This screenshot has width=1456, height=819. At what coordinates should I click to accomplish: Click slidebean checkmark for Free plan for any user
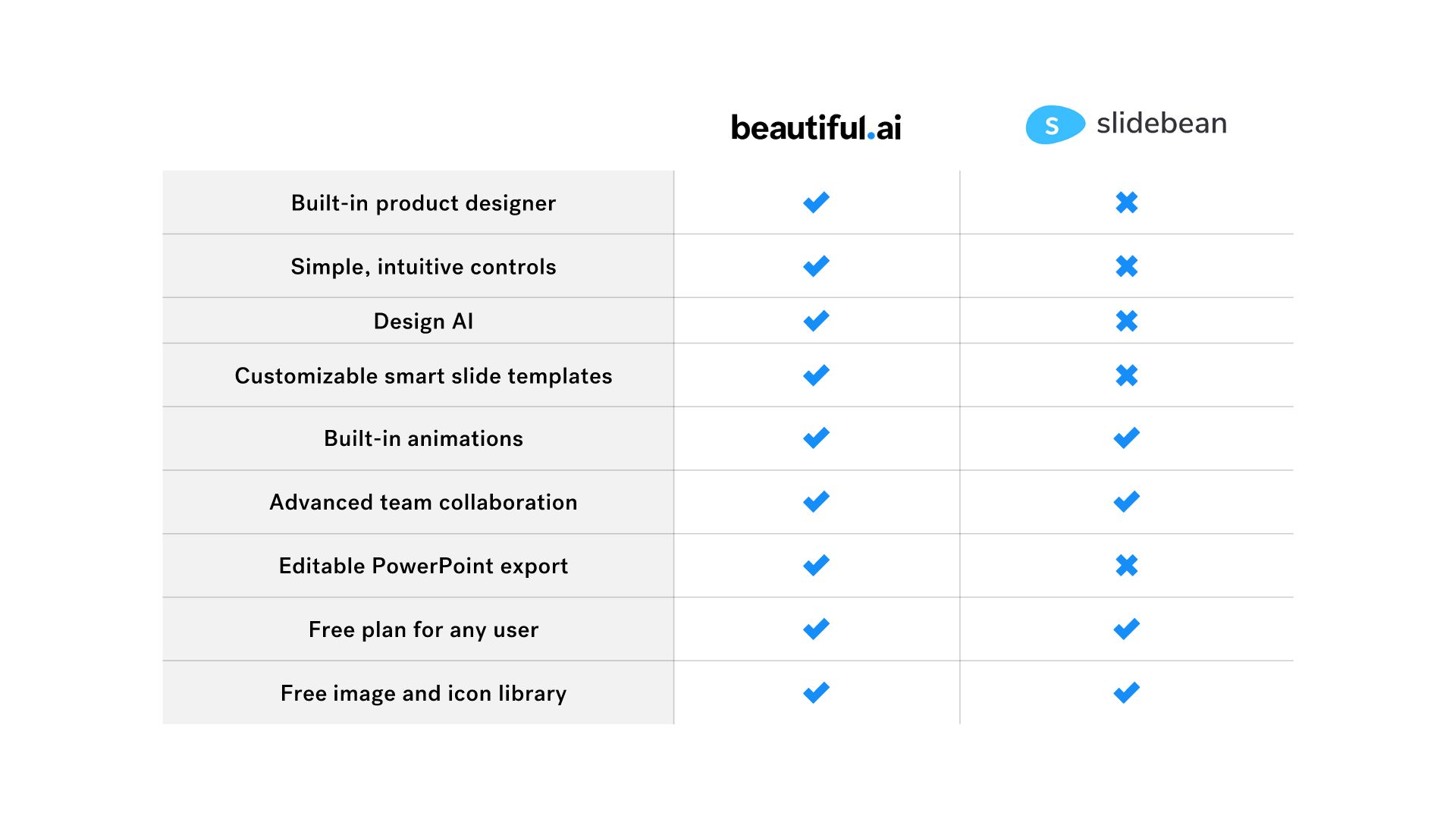tap(1127, 629)
